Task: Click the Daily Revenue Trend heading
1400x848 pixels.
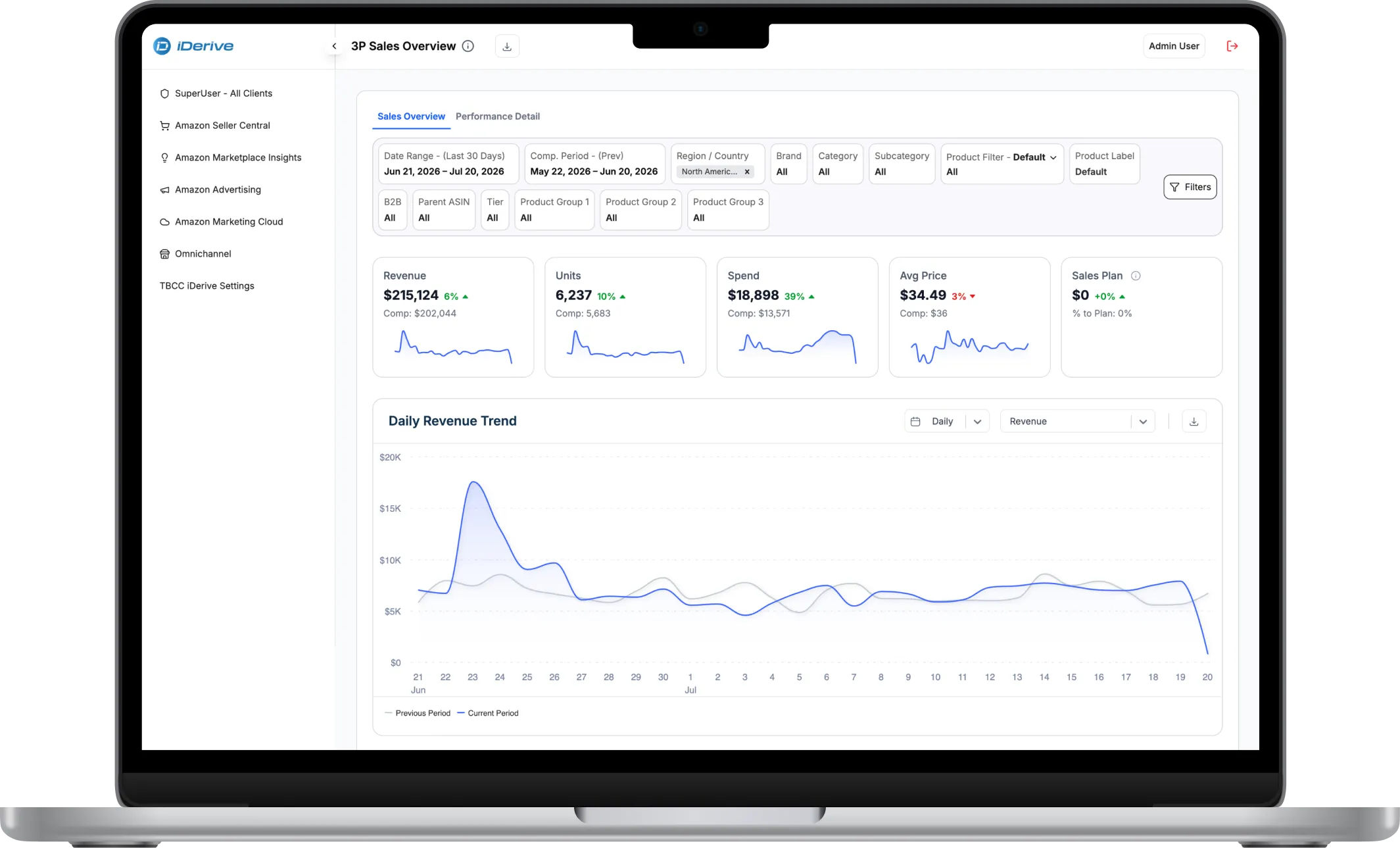Action: pyautogui.click(x=452, y=421)
